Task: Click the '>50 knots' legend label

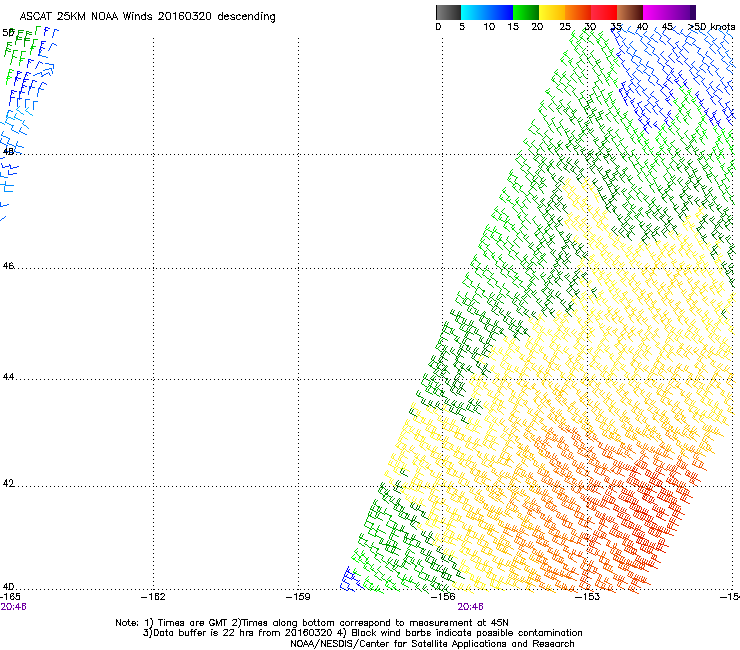Action: 711,27
